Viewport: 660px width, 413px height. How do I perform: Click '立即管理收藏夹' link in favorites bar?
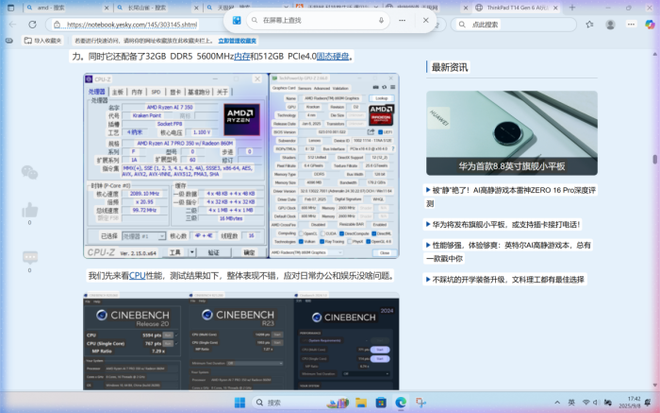point(237,41)
